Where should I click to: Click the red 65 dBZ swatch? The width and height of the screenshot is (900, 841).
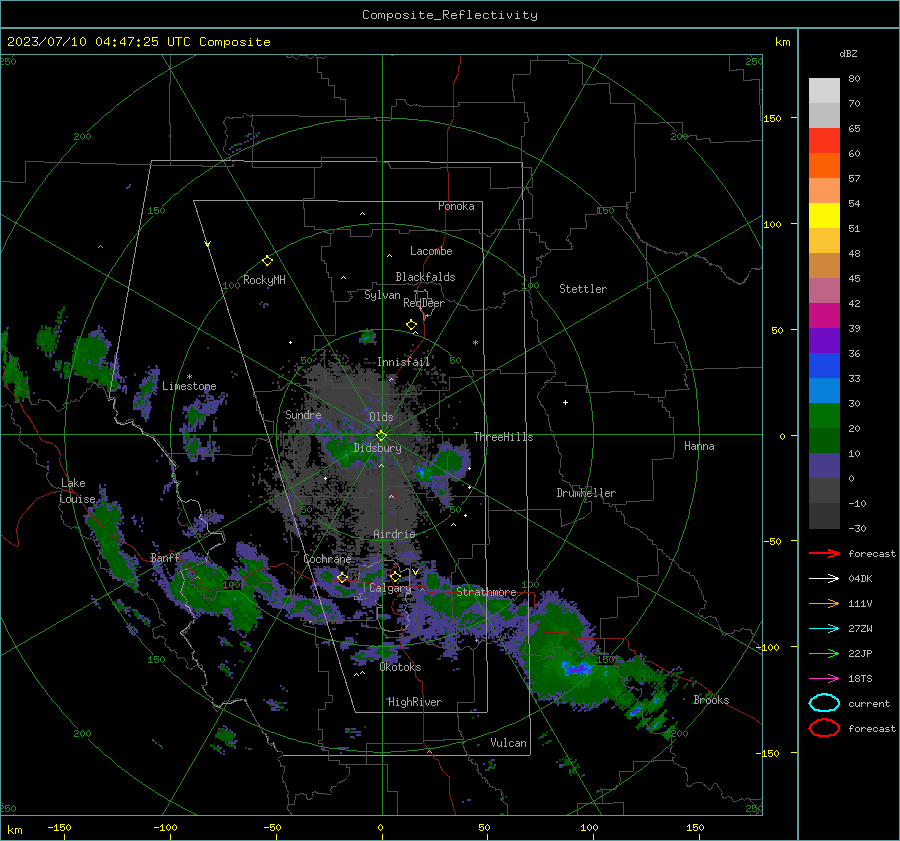[x=824, y=140]
